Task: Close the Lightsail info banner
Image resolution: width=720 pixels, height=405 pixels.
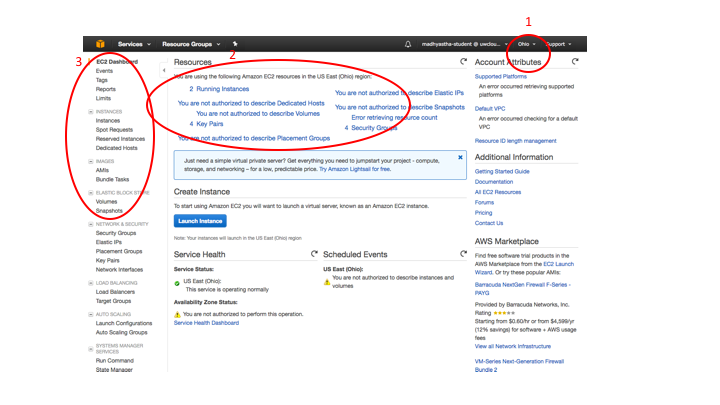Action: coord(460,158)
